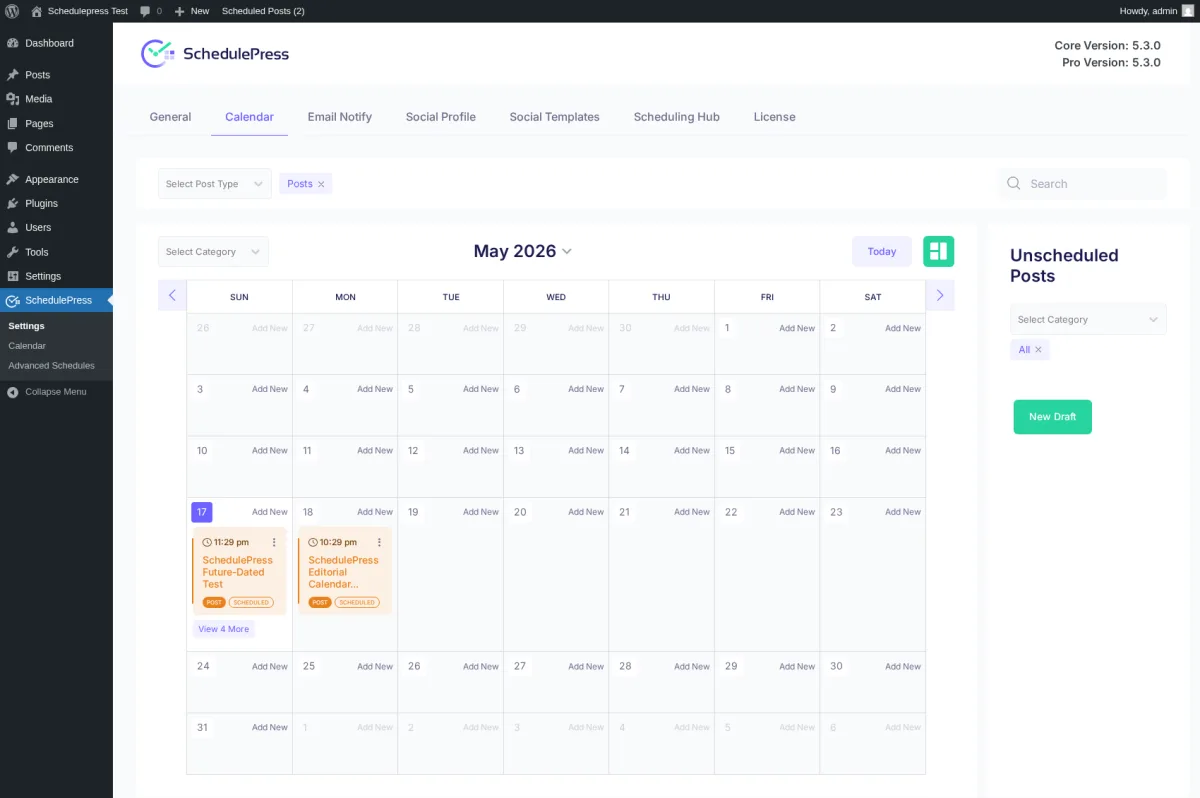Open SchedulePress Future-Dated Test post
The image size is (1200, 798).
tap(237, 572)
